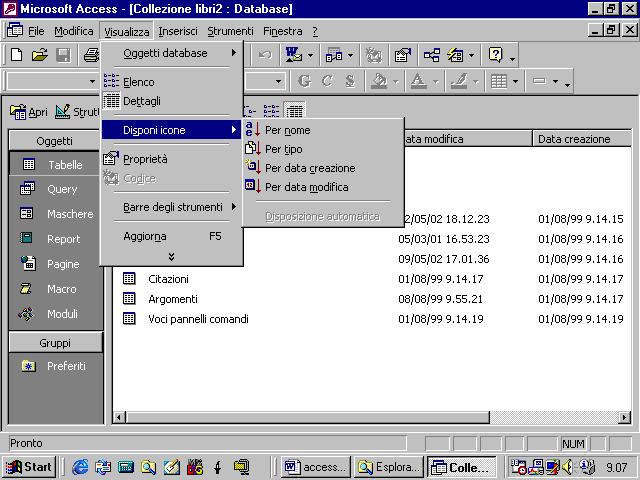The image size is (640, 480).
Task: Click the fill color bucket icon
Action: tap(379, 81)
